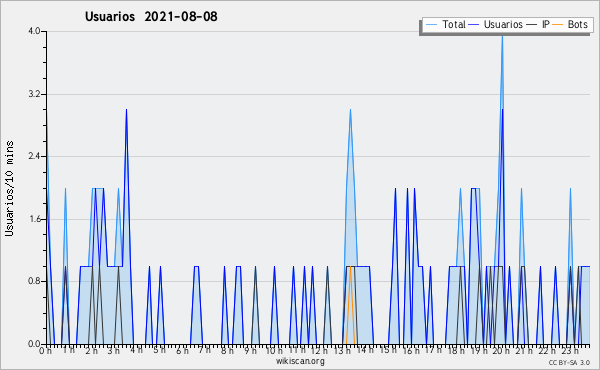Click the x-axis label '8 h'

[227, 350]
